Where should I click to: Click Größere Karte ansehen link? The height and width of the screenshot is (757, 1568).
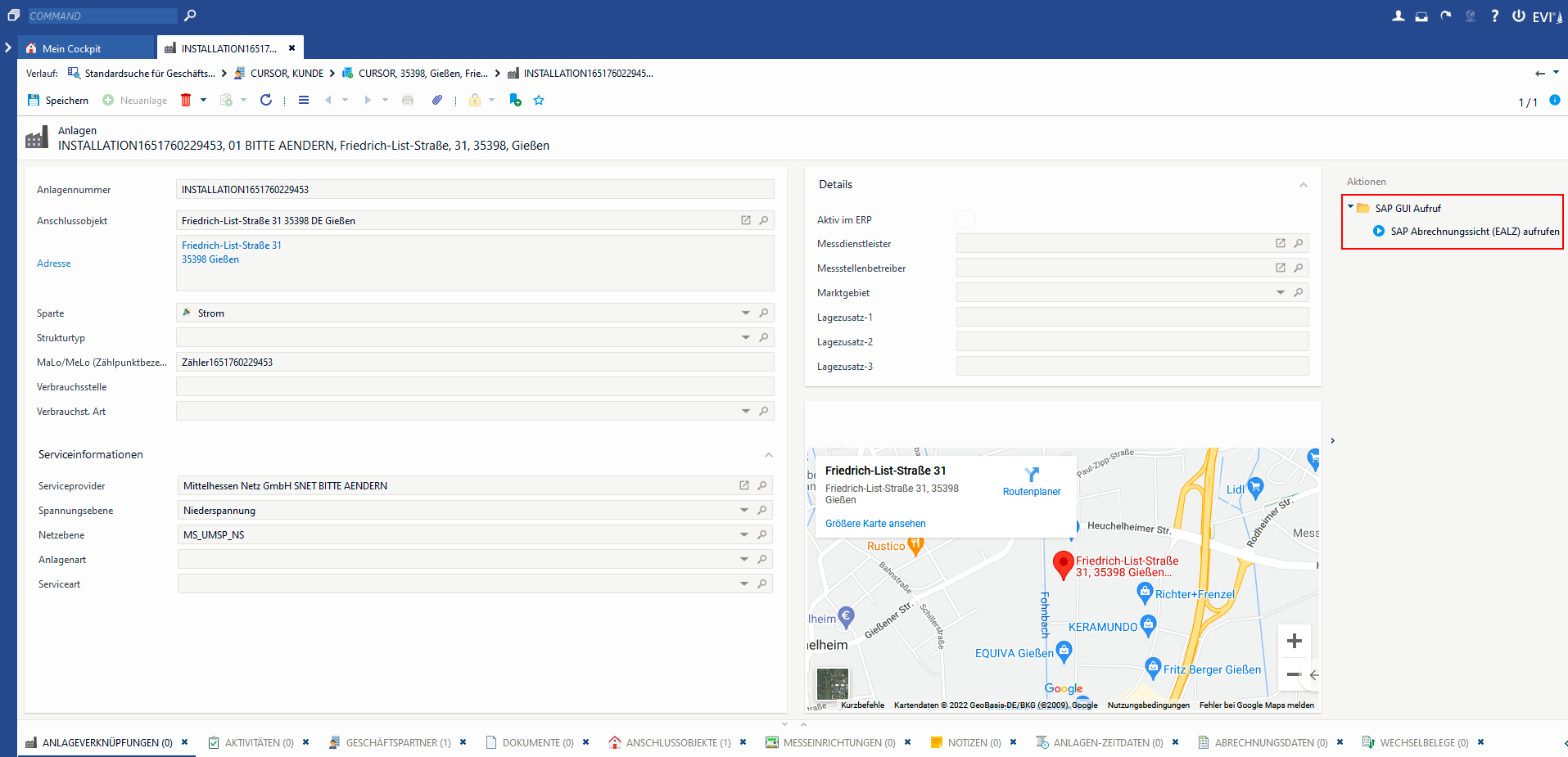875,524
